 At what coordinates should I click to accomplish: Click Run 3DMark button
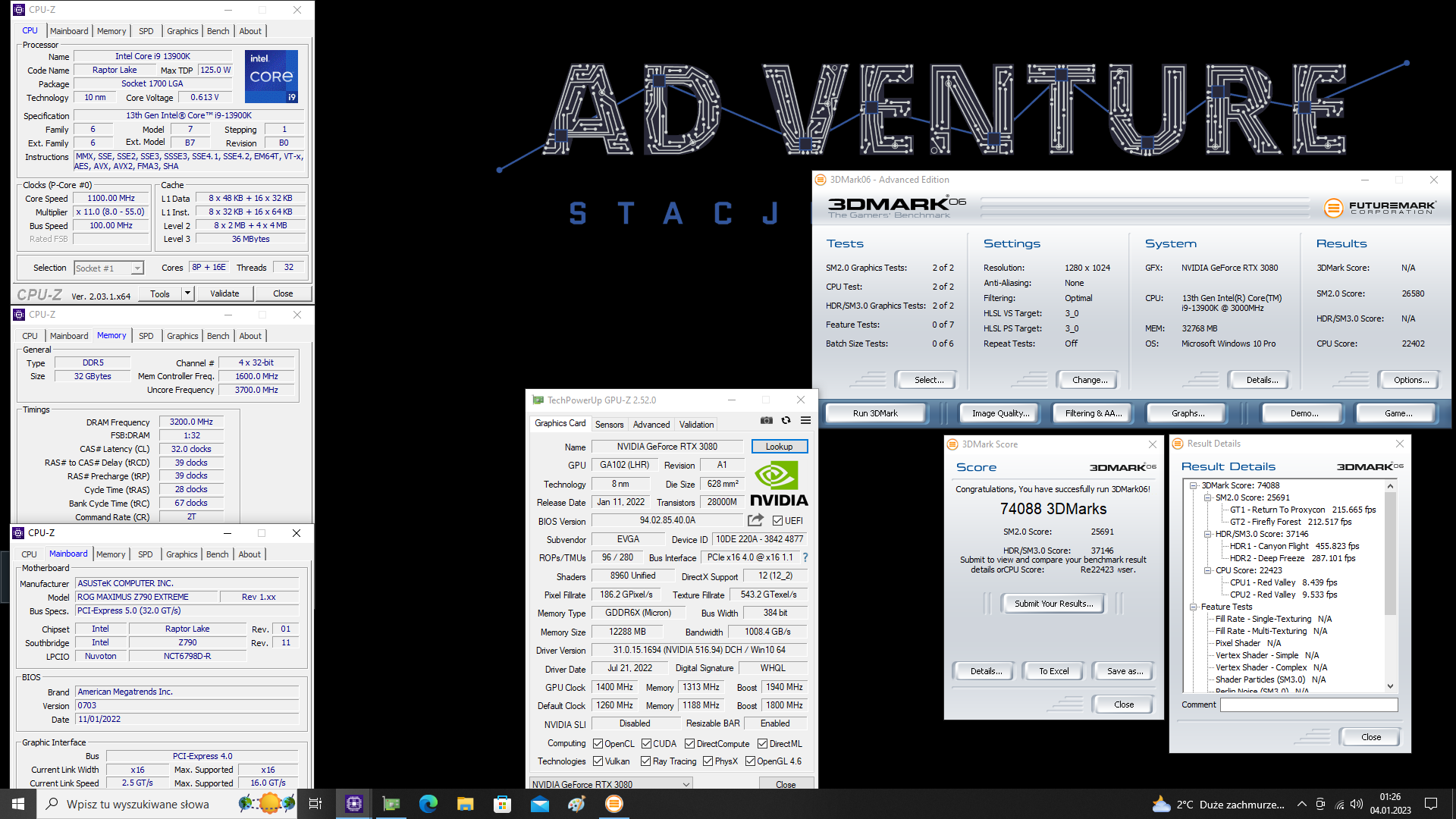click(875, 413)
